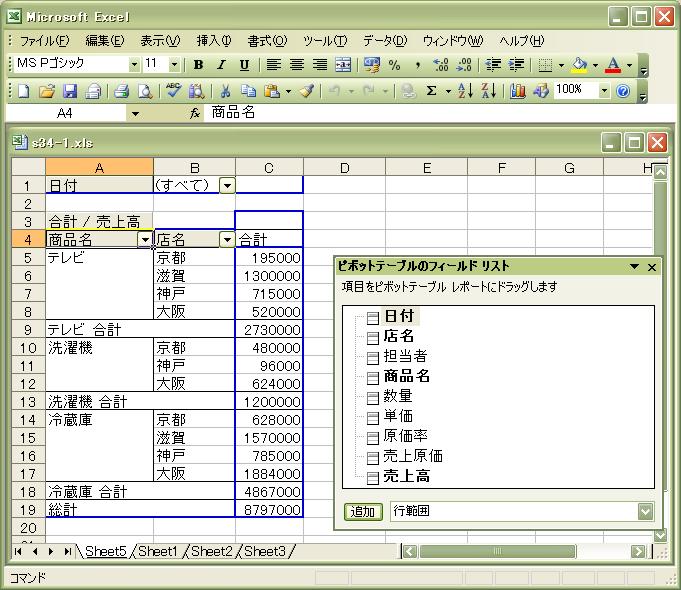
Task: Click Format Painter brush
Action: click(x=307, y=91)
